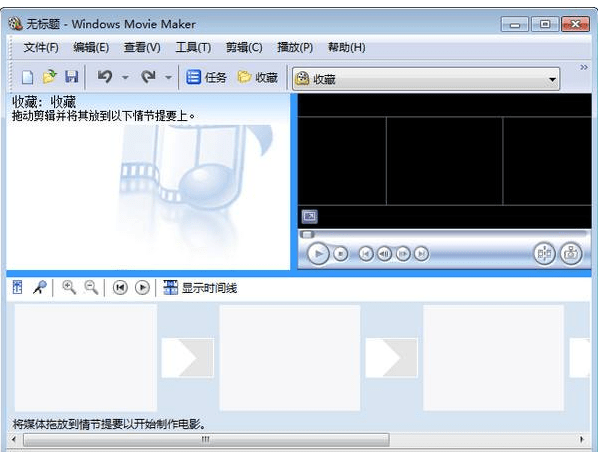Rewind the storyboard to start
The width and height of the screenshot is (598, 452).
click(120, 288)
